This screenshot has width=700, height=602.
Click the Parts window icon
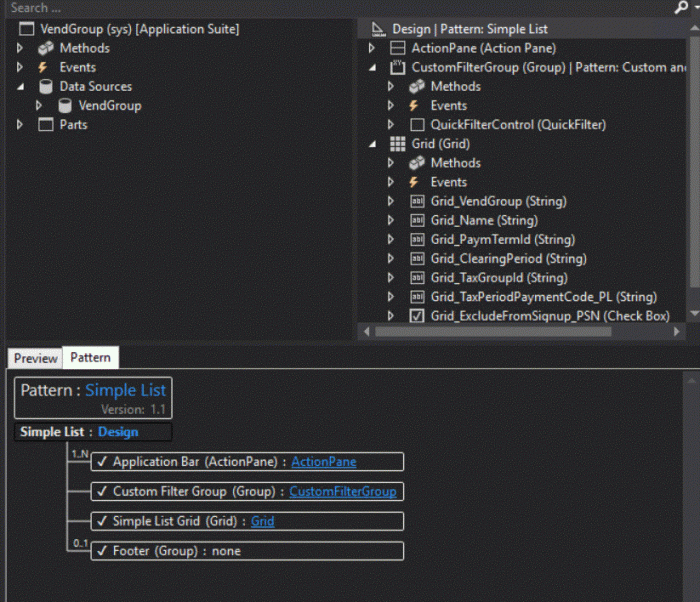click(46, 125)
